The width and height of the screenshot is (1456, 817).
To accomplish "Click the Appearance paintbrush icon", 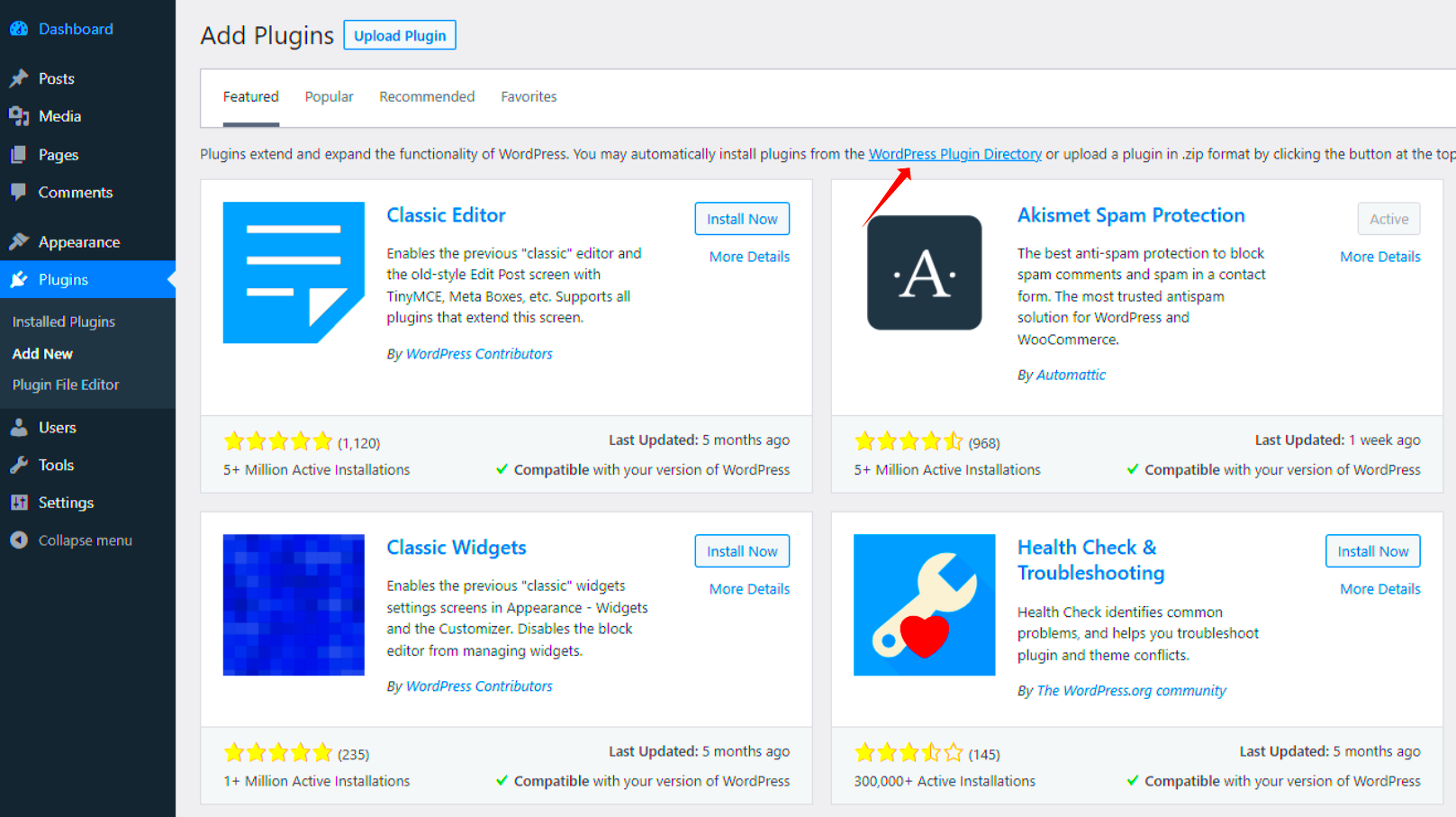I will (19, 241).
